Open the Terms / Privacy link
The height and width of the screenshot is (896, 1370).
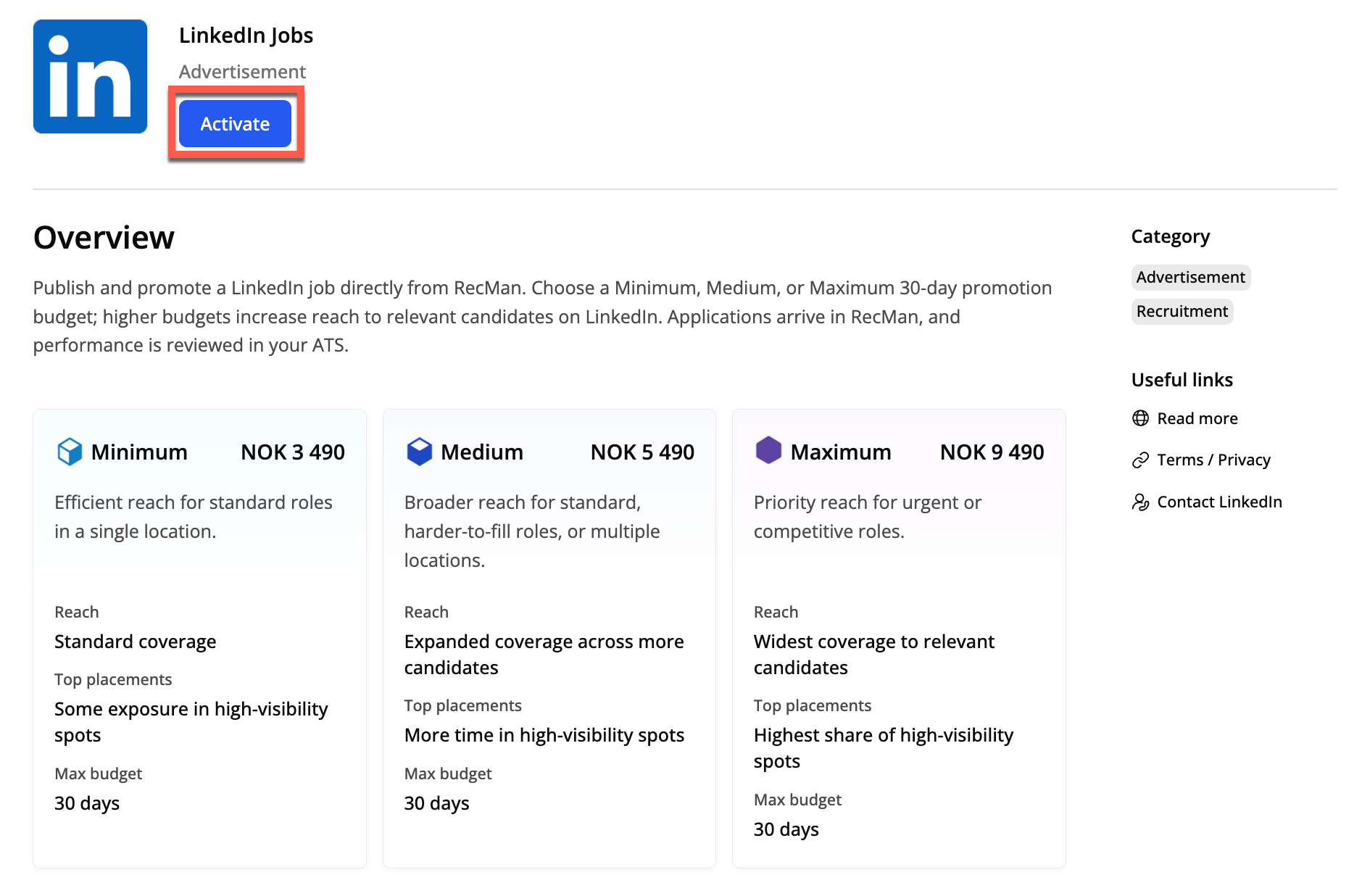1213,460
